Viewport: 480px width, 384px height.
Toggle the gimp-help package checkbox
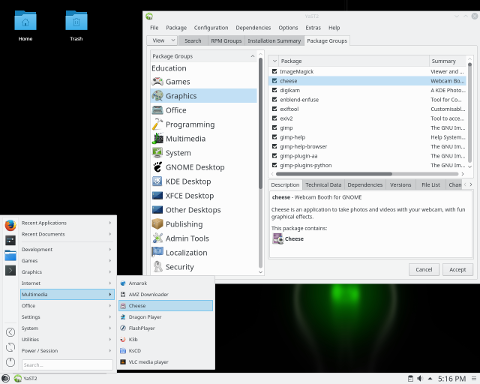point(274,137)
